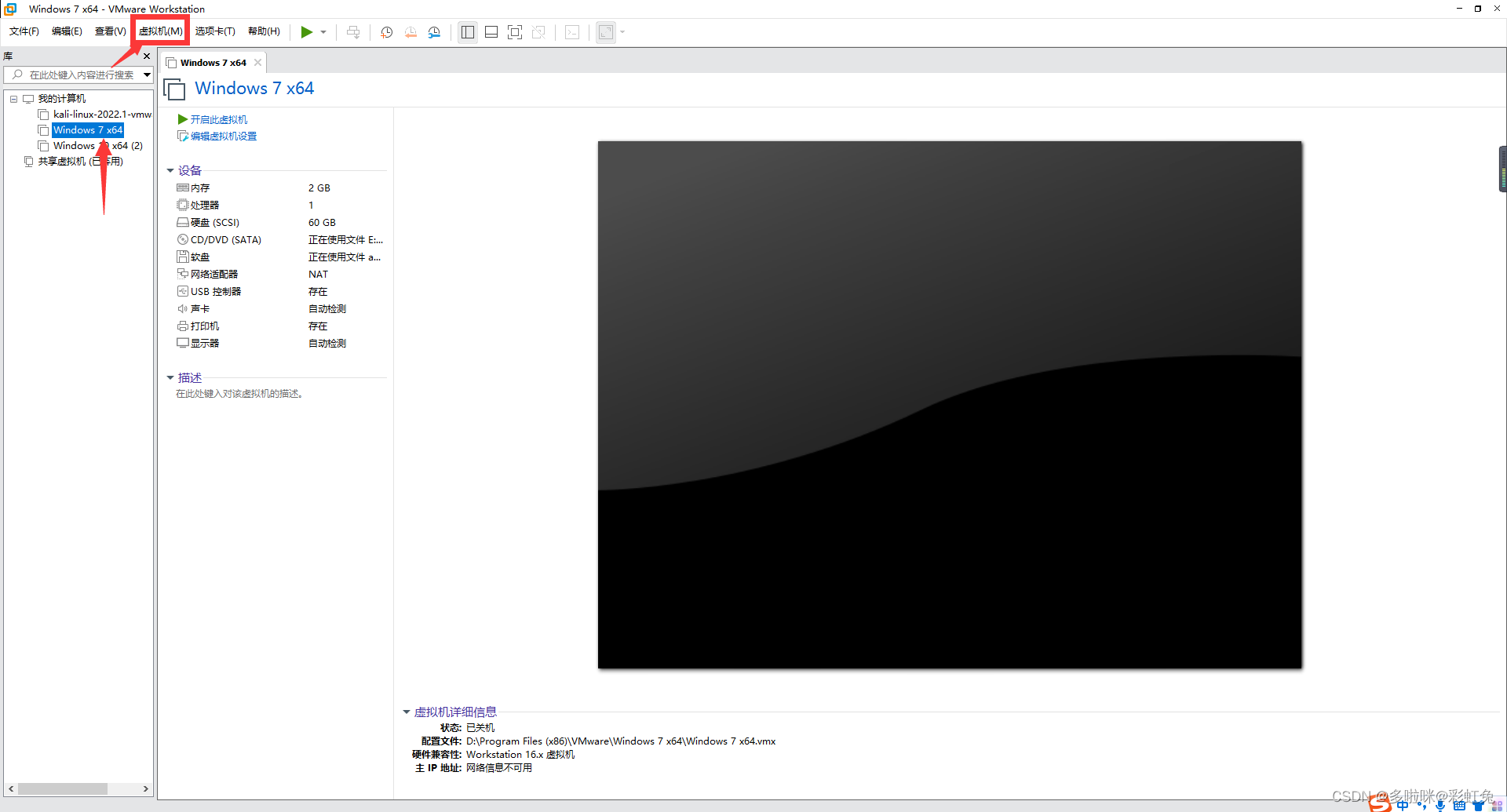Click the CD/DVD (SATA) disc icon
1507x812 pixels.
(x=183, y=240)
